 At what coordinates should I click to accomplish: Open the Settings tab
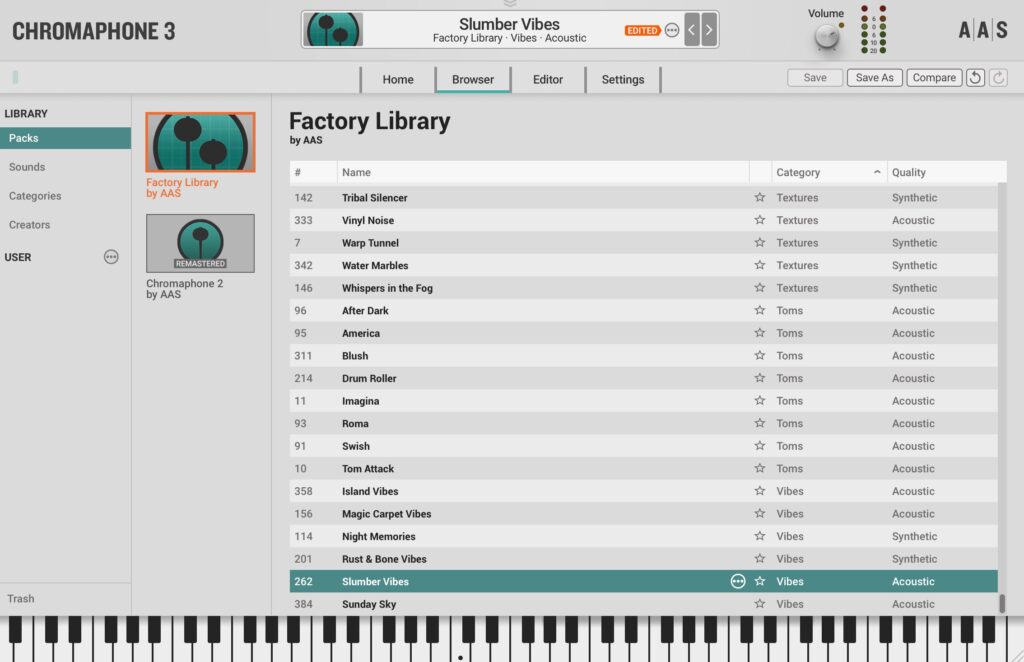(622, 80)
